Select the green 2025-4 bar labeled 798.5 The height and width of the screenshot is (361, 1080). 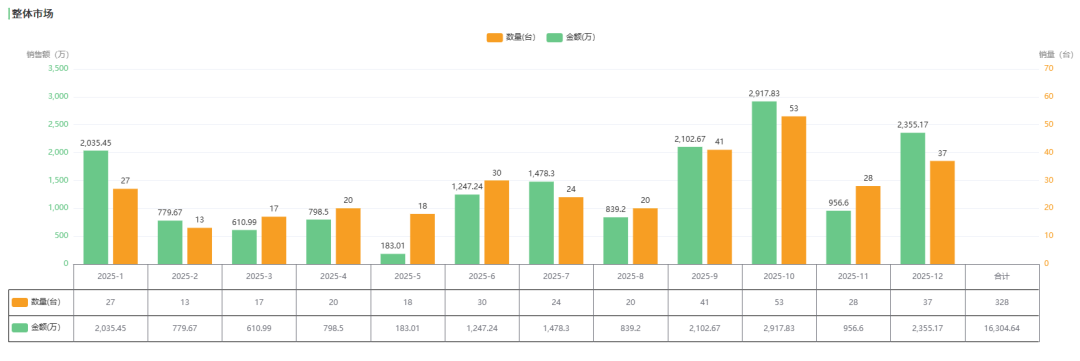pos(319,242)
